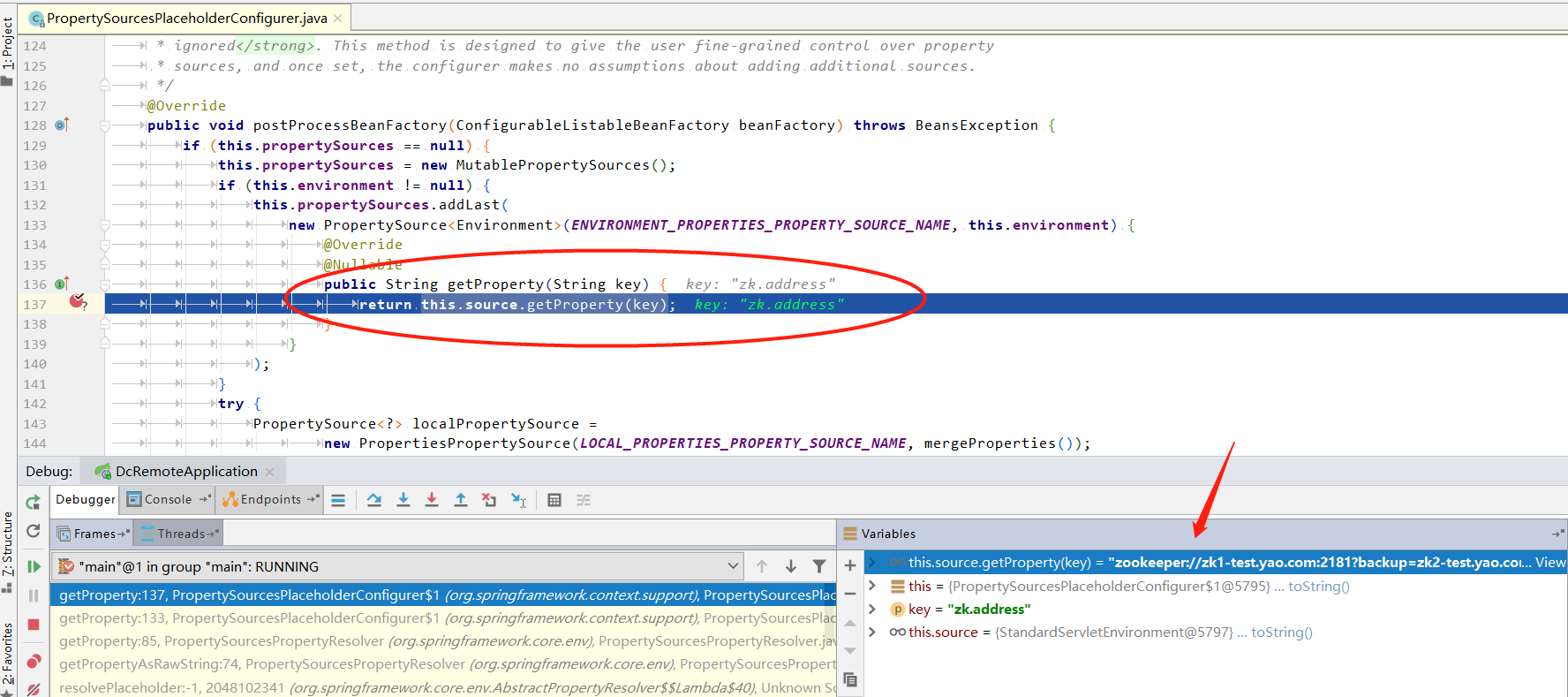Image resolution: width=1568 pixels, height=697 pixels.
Task: Select next frame with down arrow
Action: (x=791, y=566)
